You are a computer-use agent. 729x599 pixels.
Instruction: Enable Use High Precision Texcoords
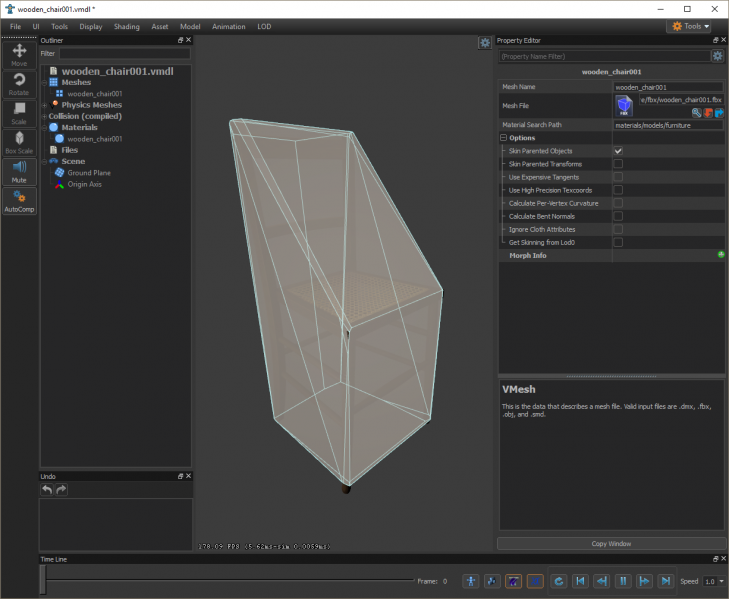click(618, 190)
